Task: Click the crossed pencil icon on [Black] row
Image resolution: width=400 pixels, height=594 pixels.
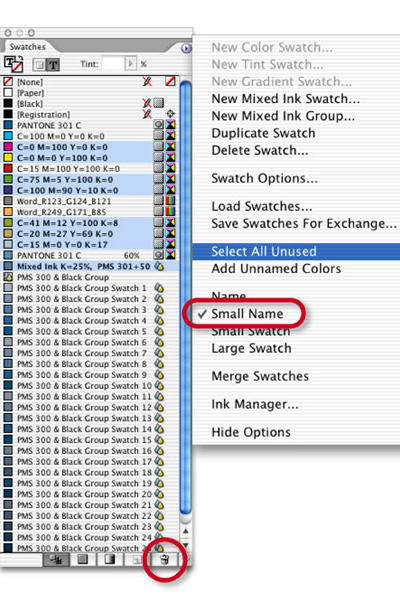Action: pos(147,103)
